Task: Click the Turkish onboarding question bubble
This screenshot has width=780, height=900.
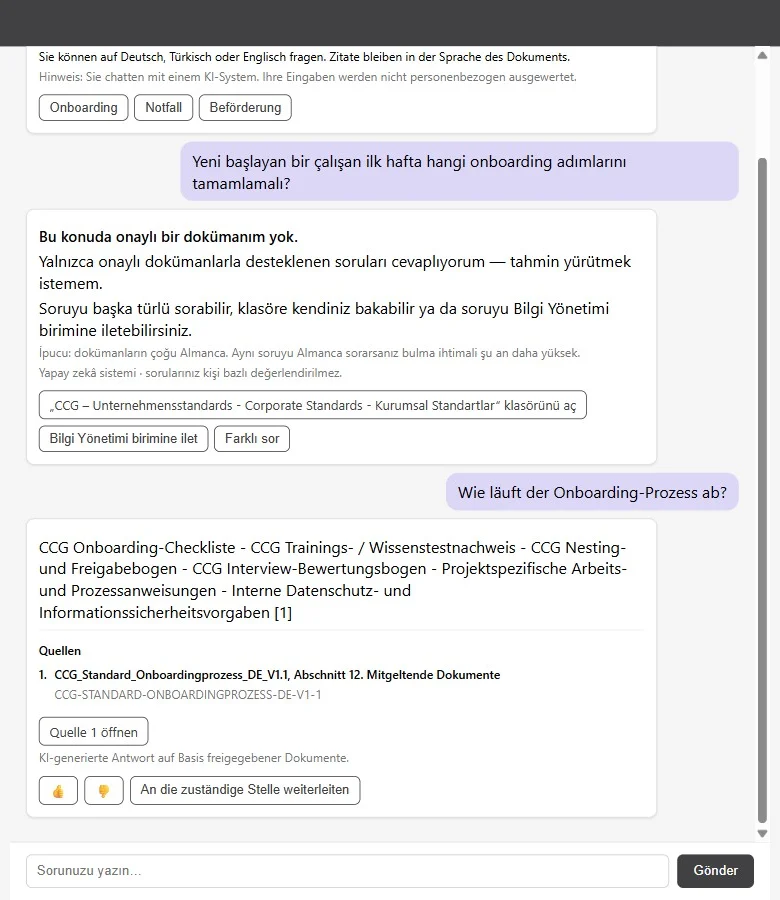Action: pos(459,172)
